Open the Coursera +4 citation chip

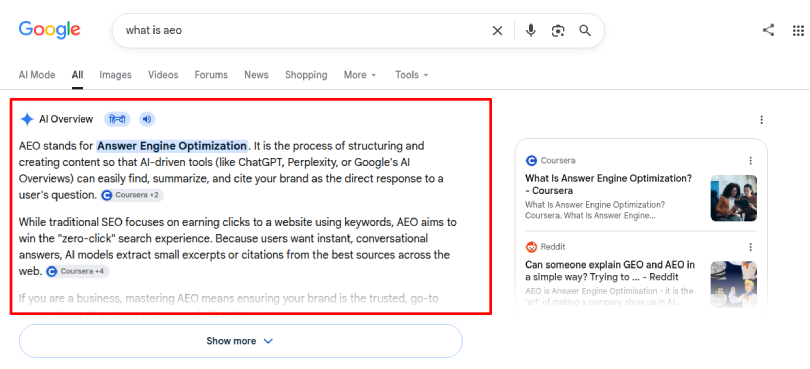[77, 271]
